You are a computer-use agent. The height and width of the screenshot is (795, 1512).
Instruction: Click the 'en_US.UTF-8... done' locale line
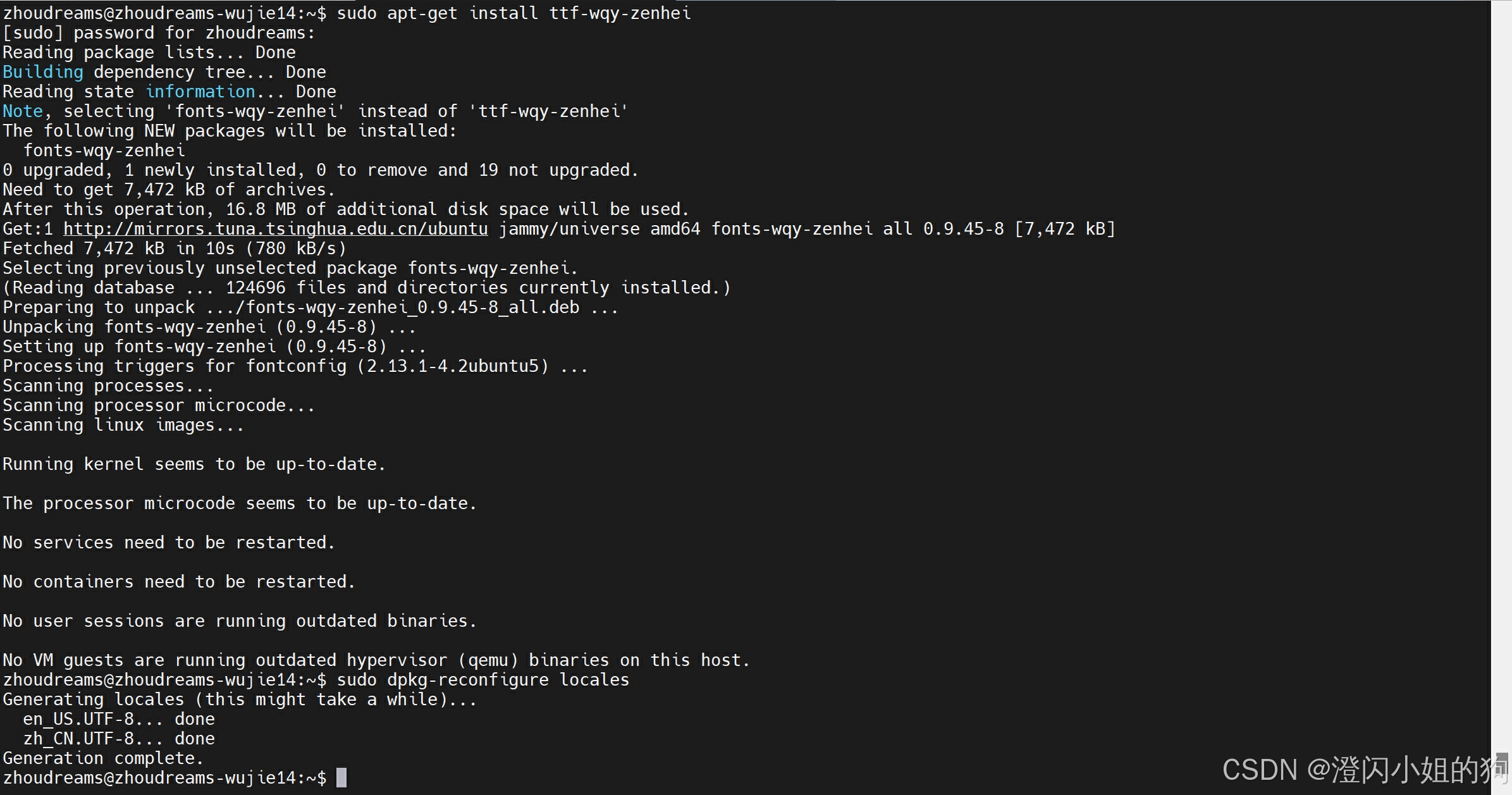tap(119, 719)
